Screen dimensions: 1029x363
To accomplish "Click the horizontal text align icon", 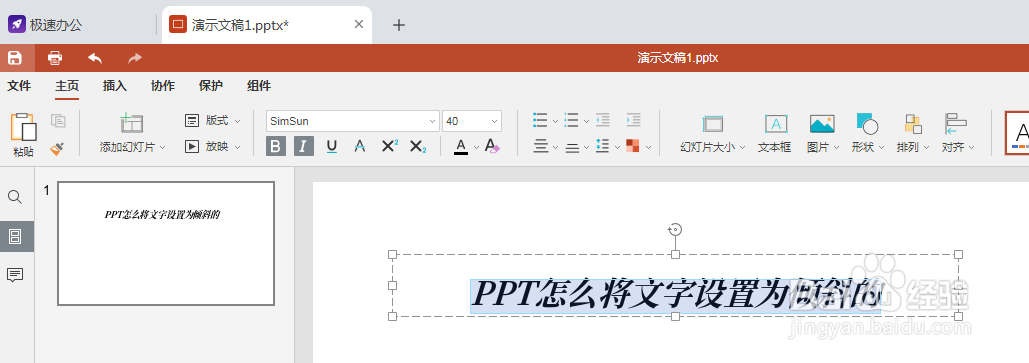I will pos(541,146).
